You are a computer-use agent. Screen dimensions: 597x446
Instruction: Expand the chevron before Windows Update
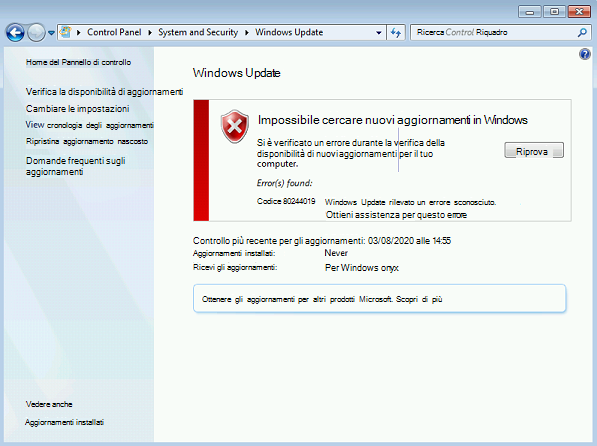click(x=247, y=33)
